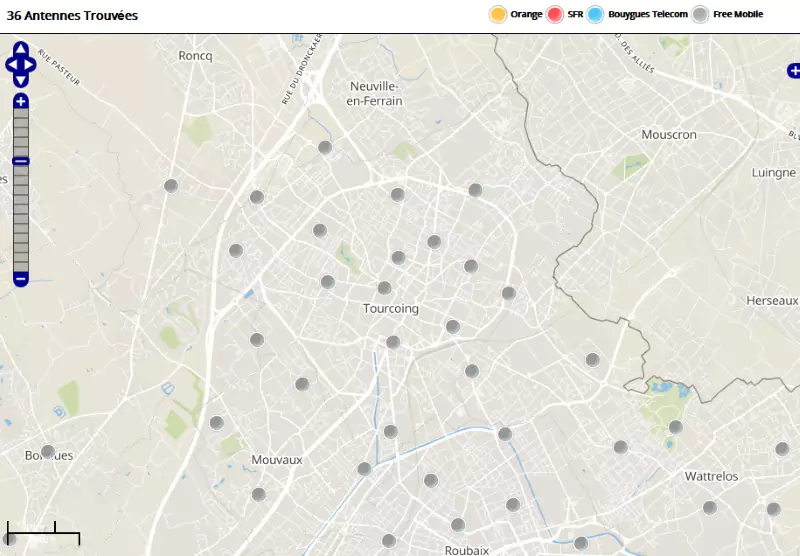Select the Free Mobile legend label

click(738, 14)
